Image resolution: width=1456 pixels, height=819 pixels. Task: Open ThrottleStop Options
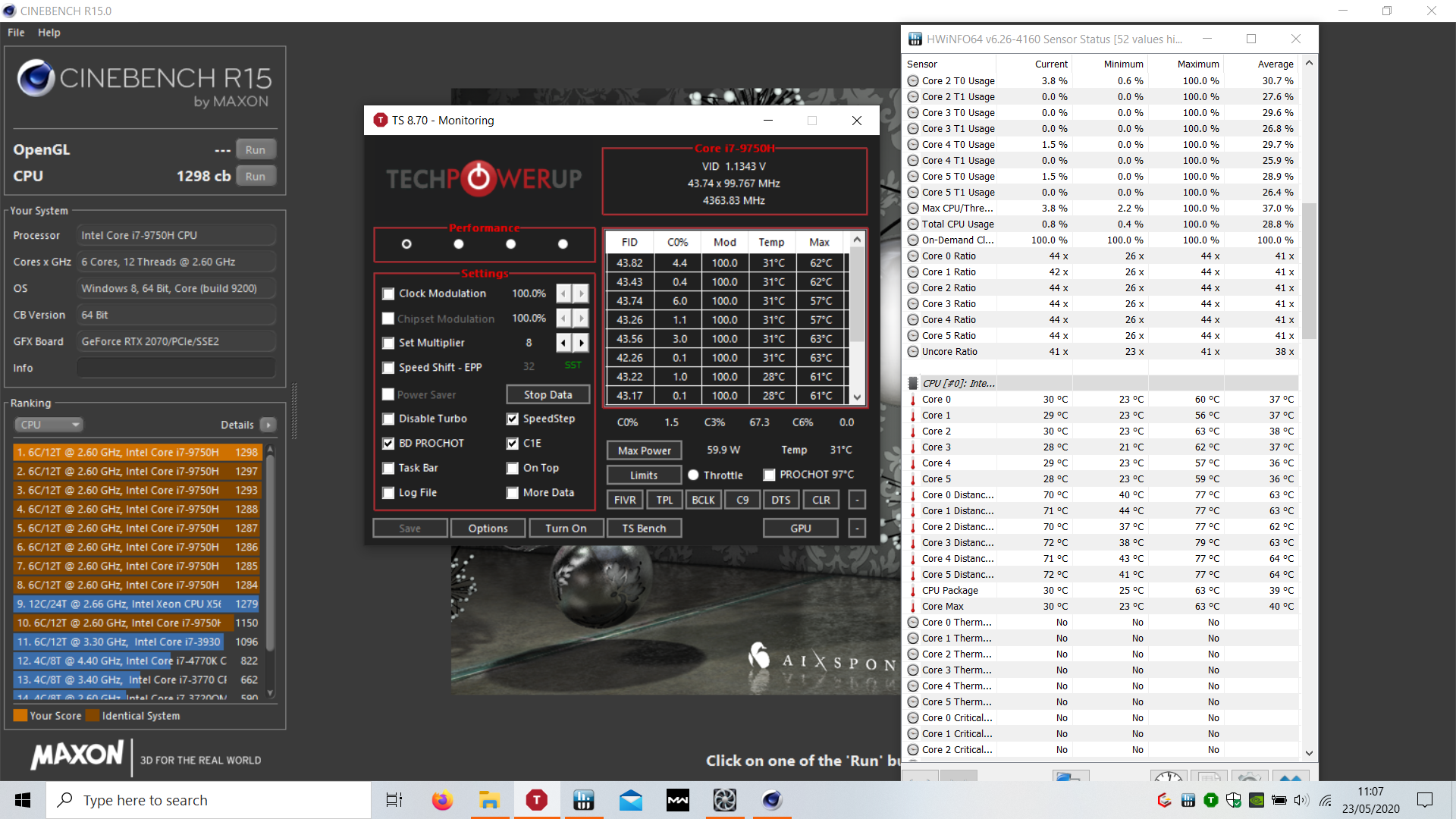488,528
